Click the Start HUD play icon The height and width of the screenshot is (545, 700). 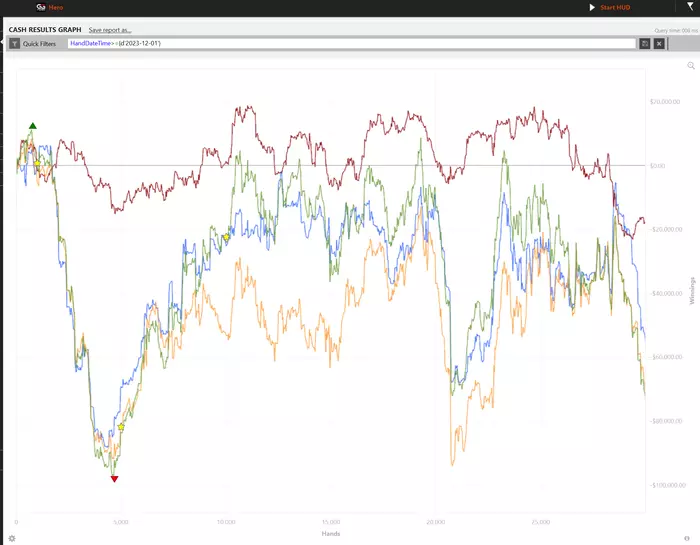click(592, 7)
